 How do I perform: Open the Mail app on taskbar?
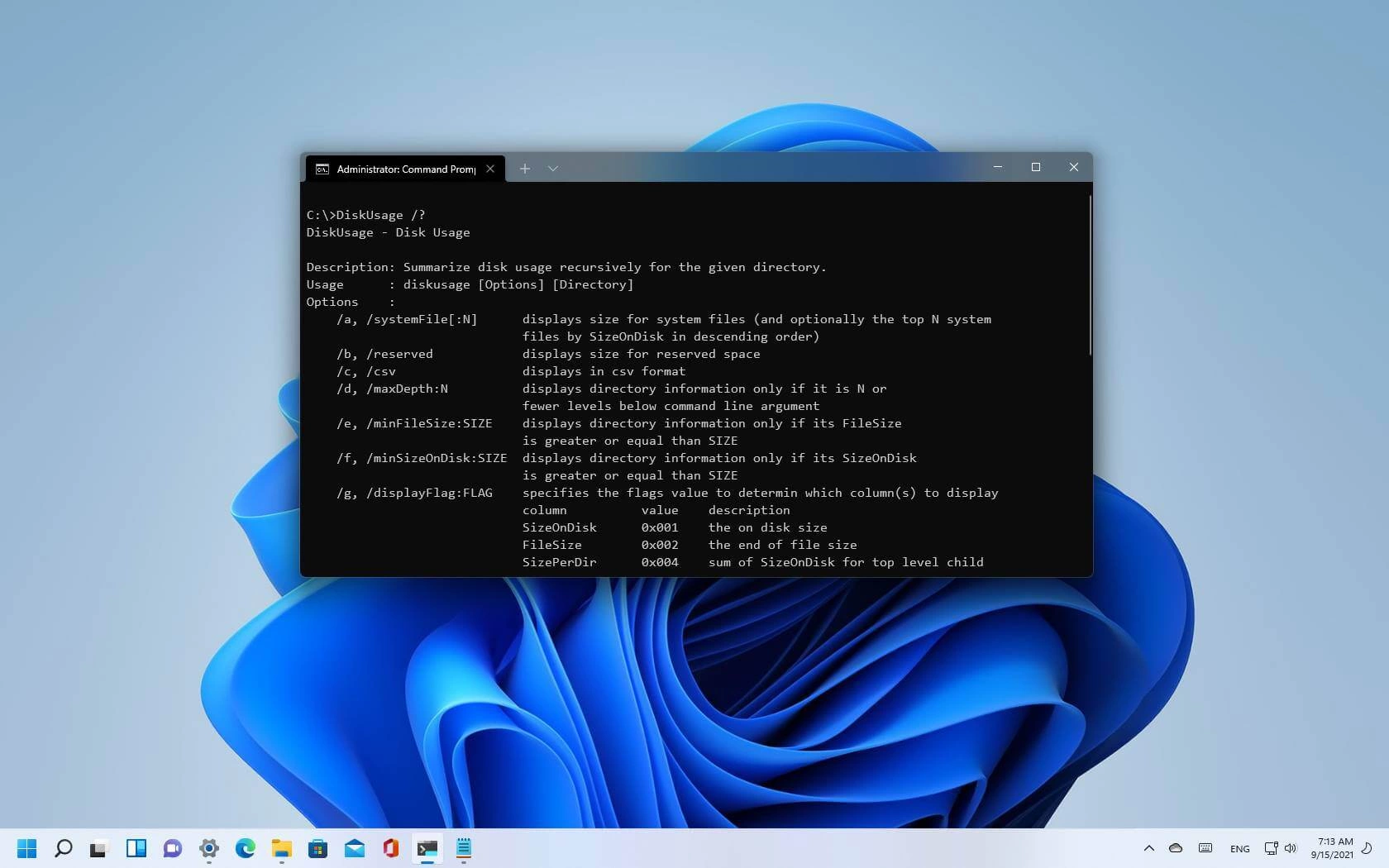click(355, 848)
